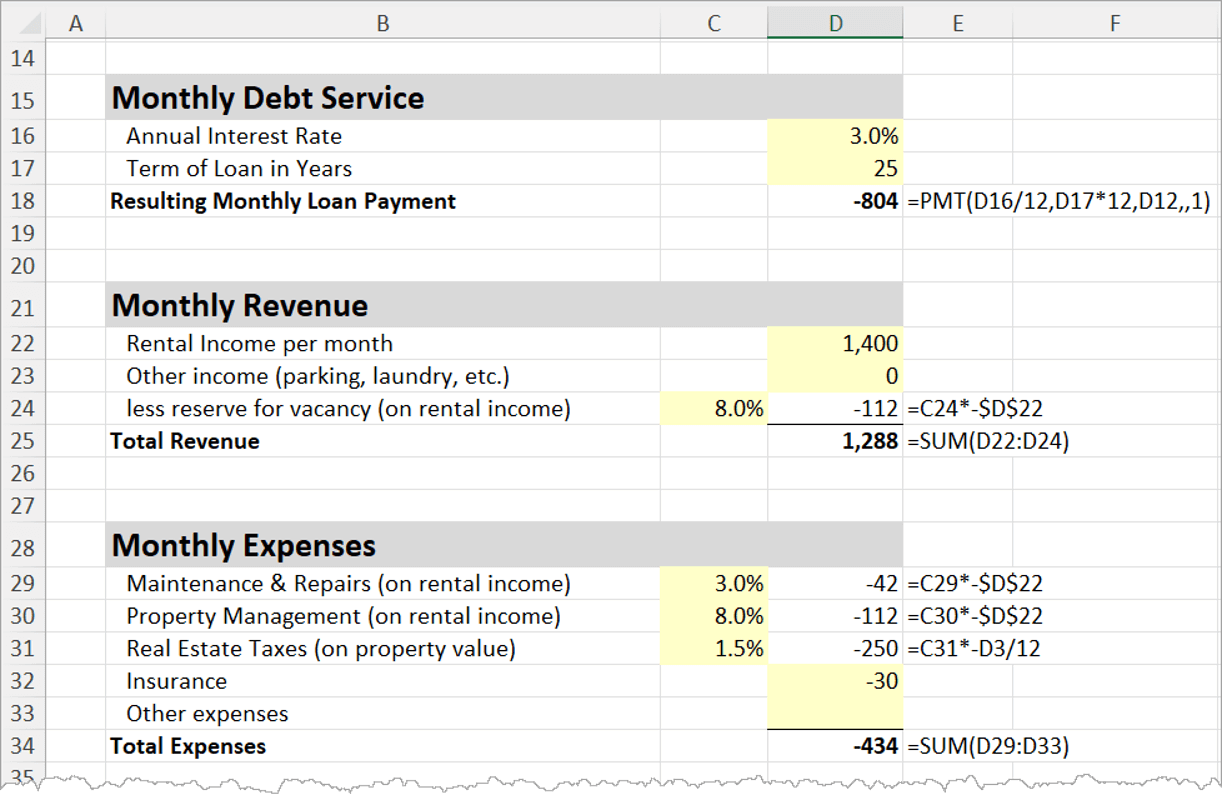The image size is (1222, 795).
Task: Select the Annual Interest Rate value cell
Action: (835, 136)
